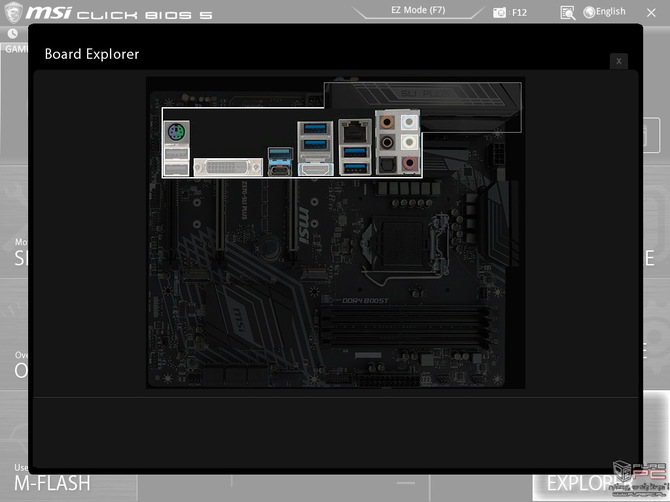
Task: Select the 8-pin CPU power connector
Action: click(x=498, y=156)
